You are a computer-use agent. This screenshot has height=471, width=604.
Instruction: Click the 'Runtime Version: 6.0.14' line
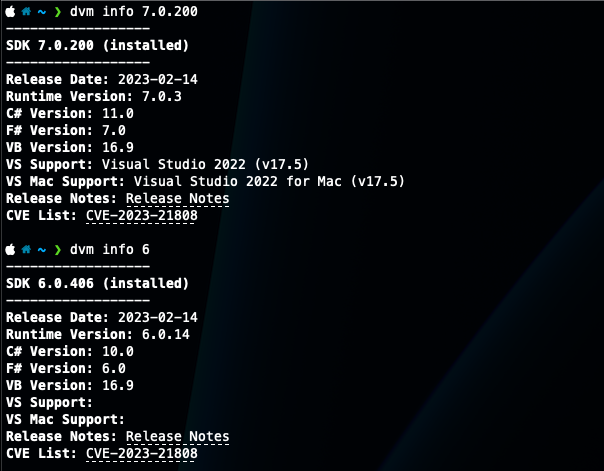pyautogui.click(x=98, y=334)
